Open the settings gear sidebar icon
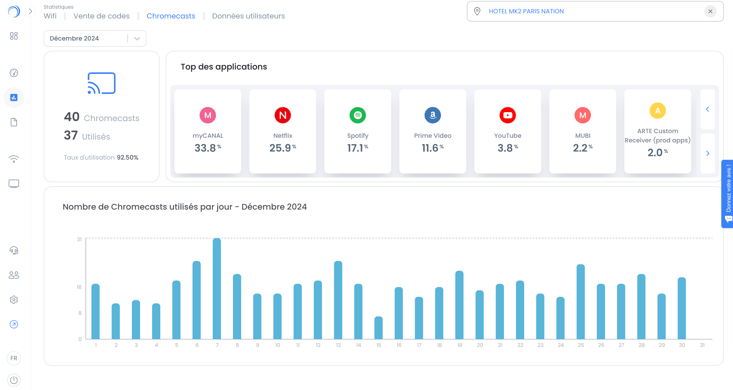This screenshot has height=390, width=733. 14,300
